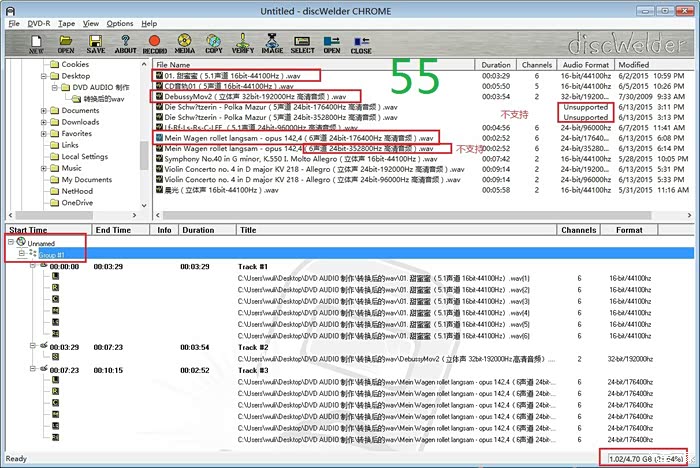Screen dimensions: 700x468
Task: Click the IMAGE toolbar icon
Action: point(272,42)
